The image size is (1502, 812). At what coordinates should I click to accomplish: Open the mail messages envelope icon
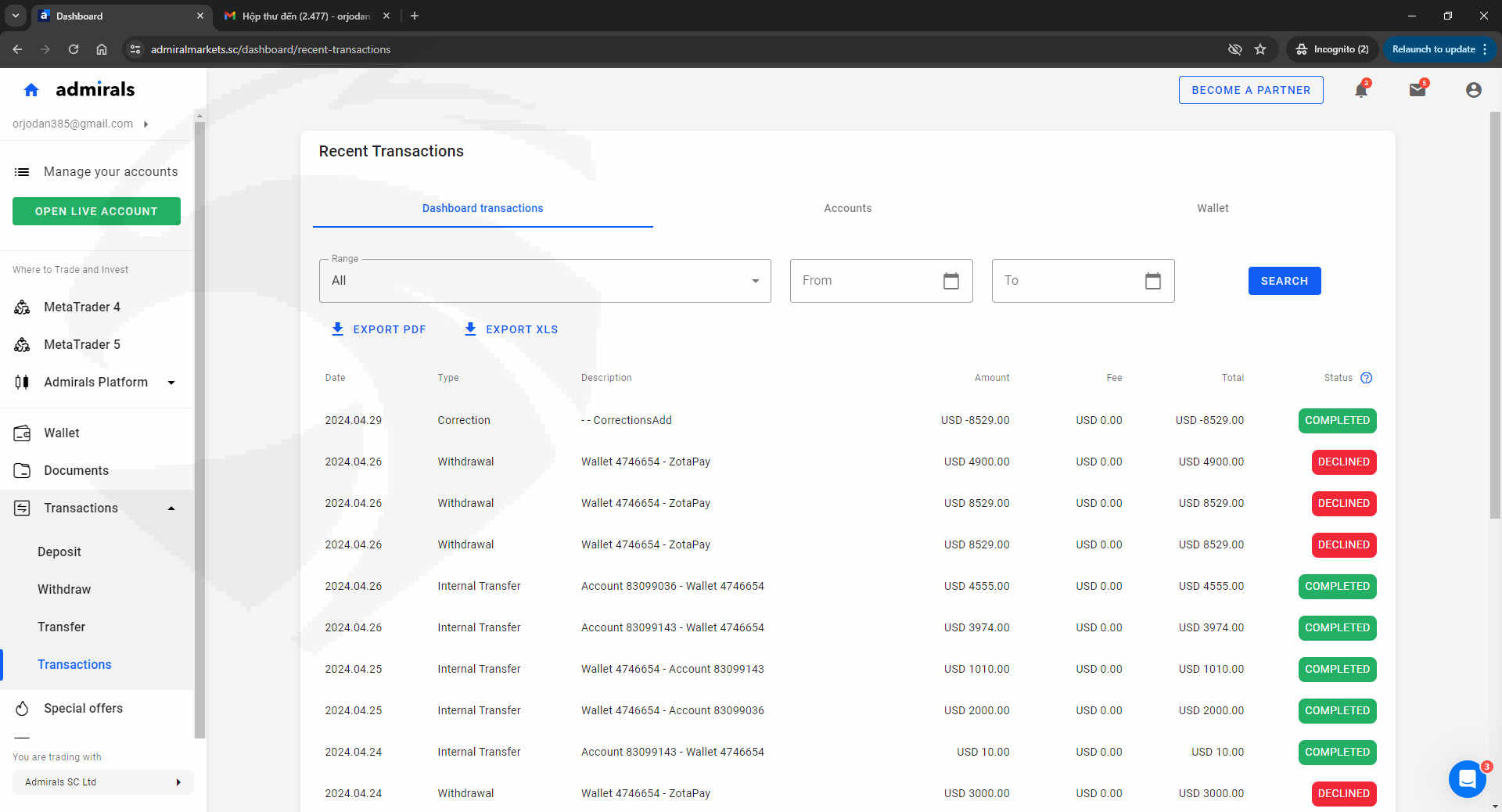point(1418,90)
